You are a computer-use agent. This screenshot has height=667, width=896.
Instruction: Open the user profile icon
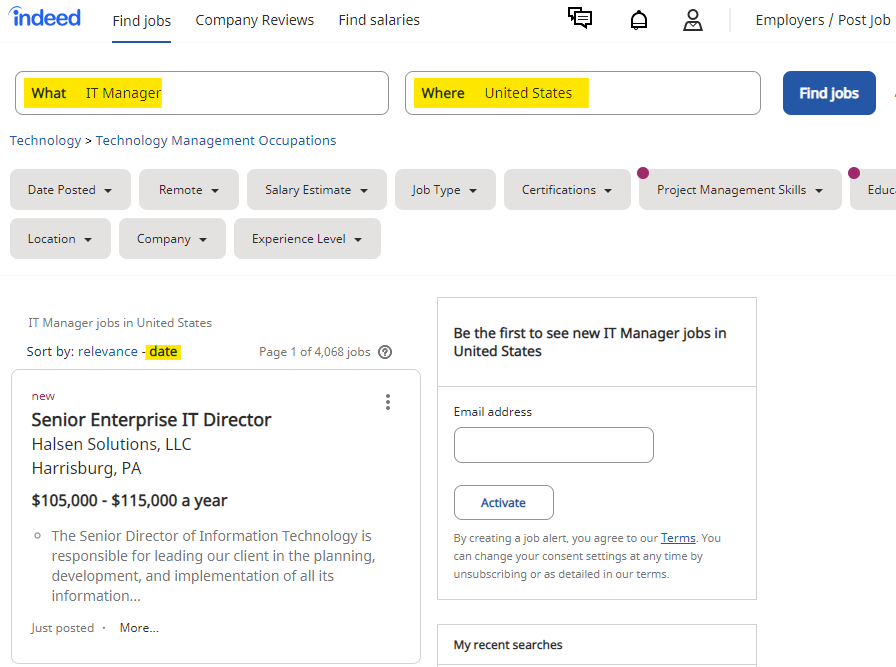693,20
